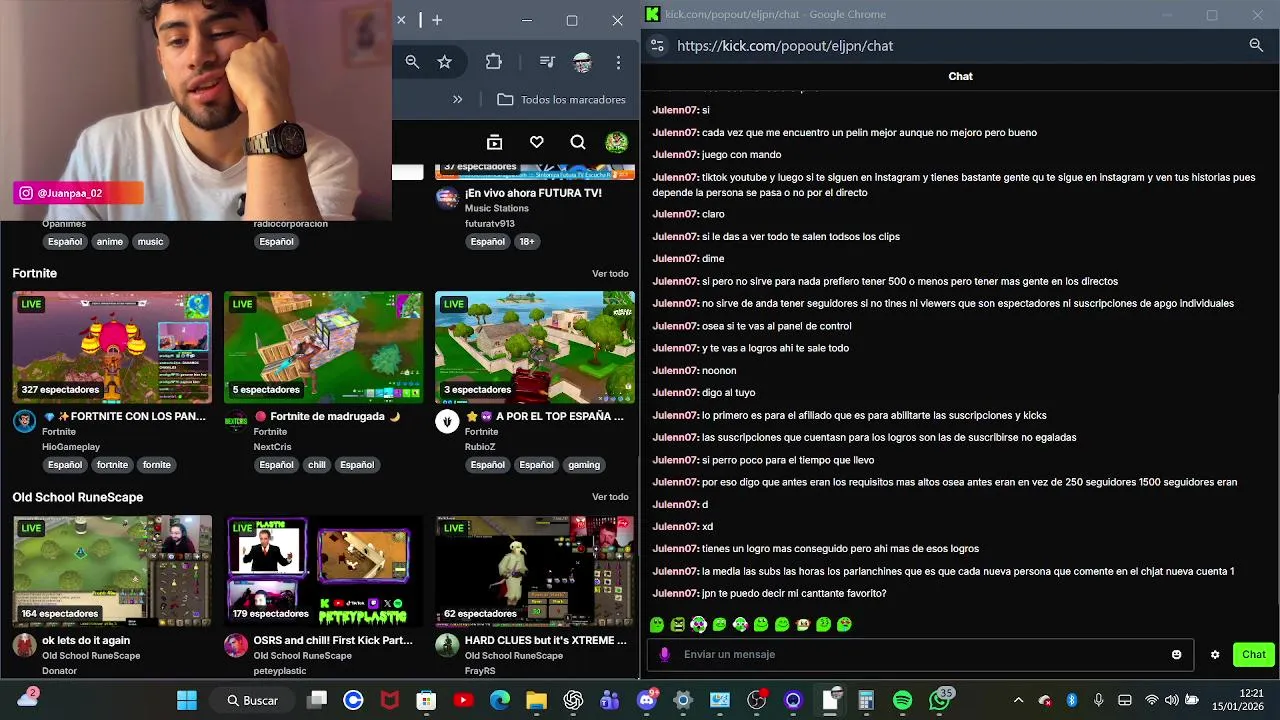Show hidden tray icons chevron
The height and width of the screenshot is (720, 1280).
(x=1018, y=700)
